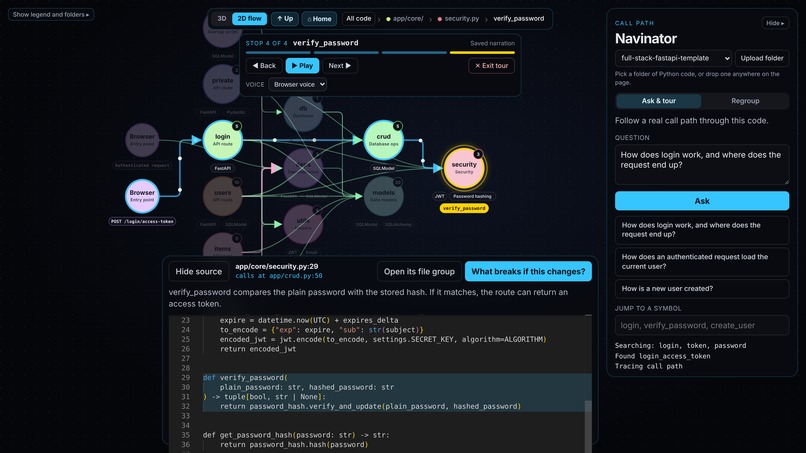Select the login API route node
The width and height of the screenshot is (806, 453).
(x=223, y=140)
